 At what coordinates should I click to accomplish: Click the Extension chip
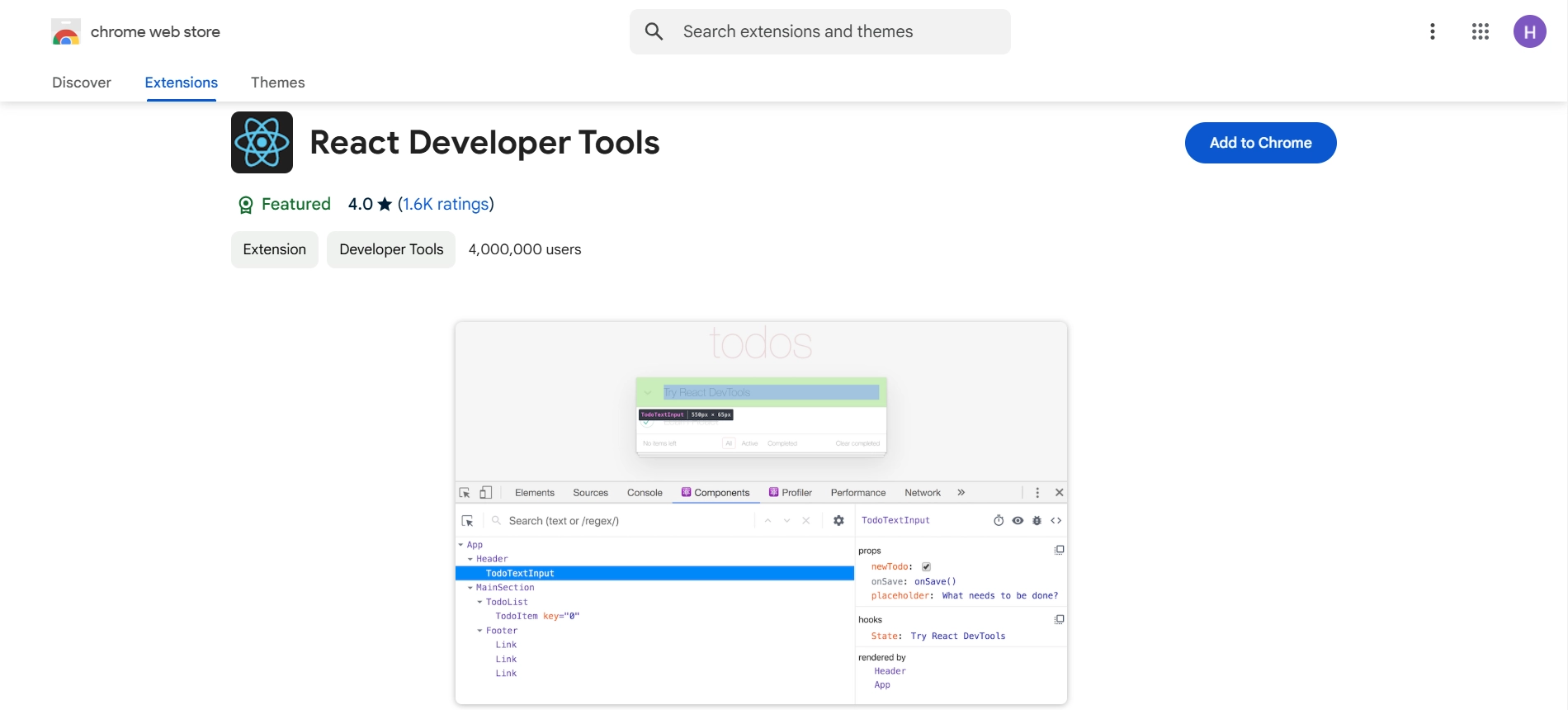click(x=275, y=249)
